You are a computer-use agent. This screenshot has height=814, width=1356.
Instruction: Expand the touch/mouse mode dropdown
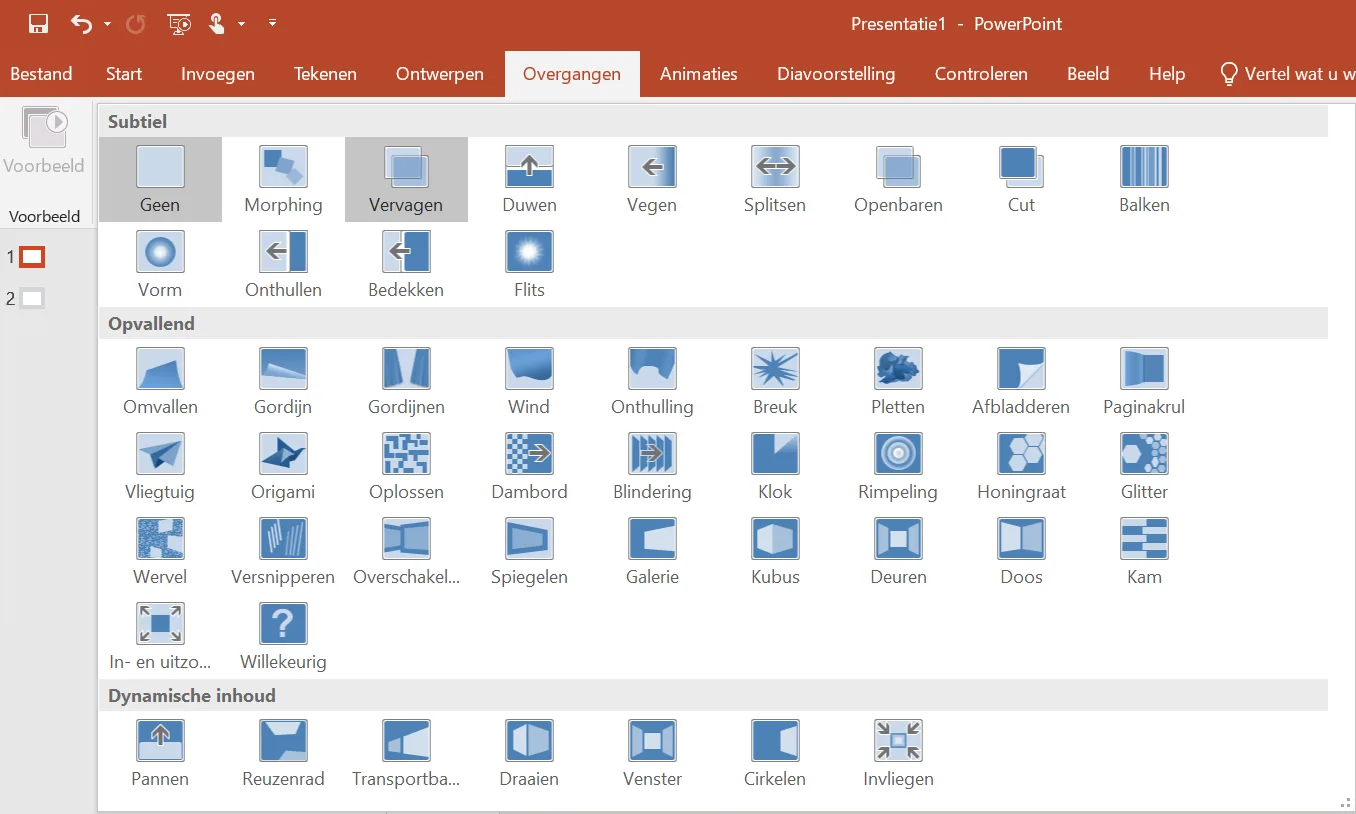(242, 24)
